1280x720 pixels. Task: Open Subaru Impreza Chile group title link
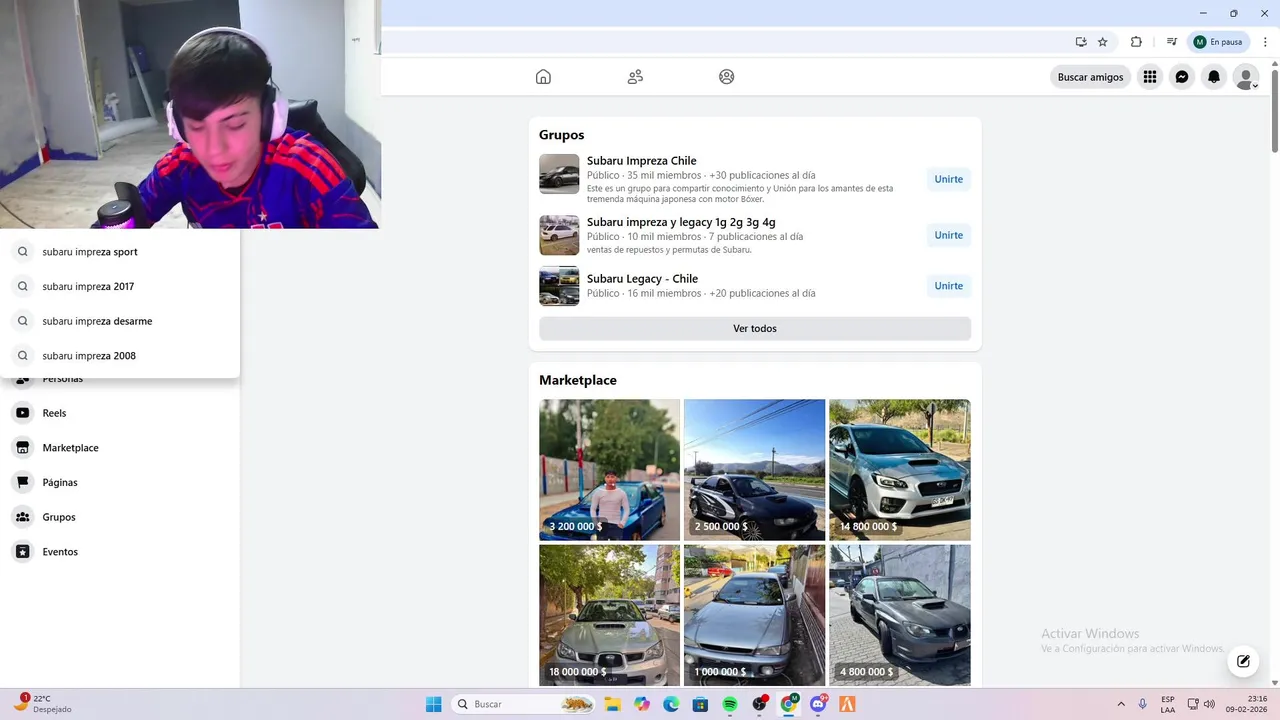[x=641, y=161]
